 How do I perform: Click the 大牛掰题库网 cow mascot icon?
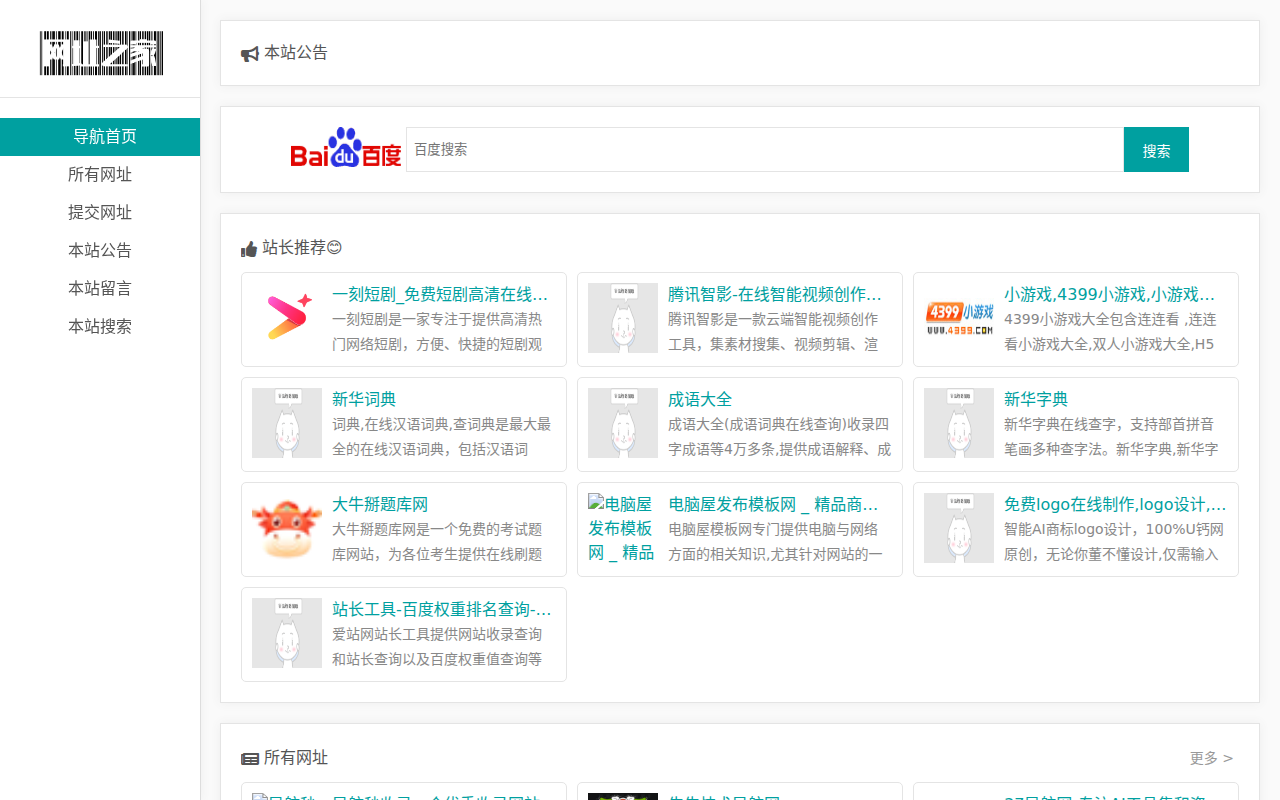287,528
